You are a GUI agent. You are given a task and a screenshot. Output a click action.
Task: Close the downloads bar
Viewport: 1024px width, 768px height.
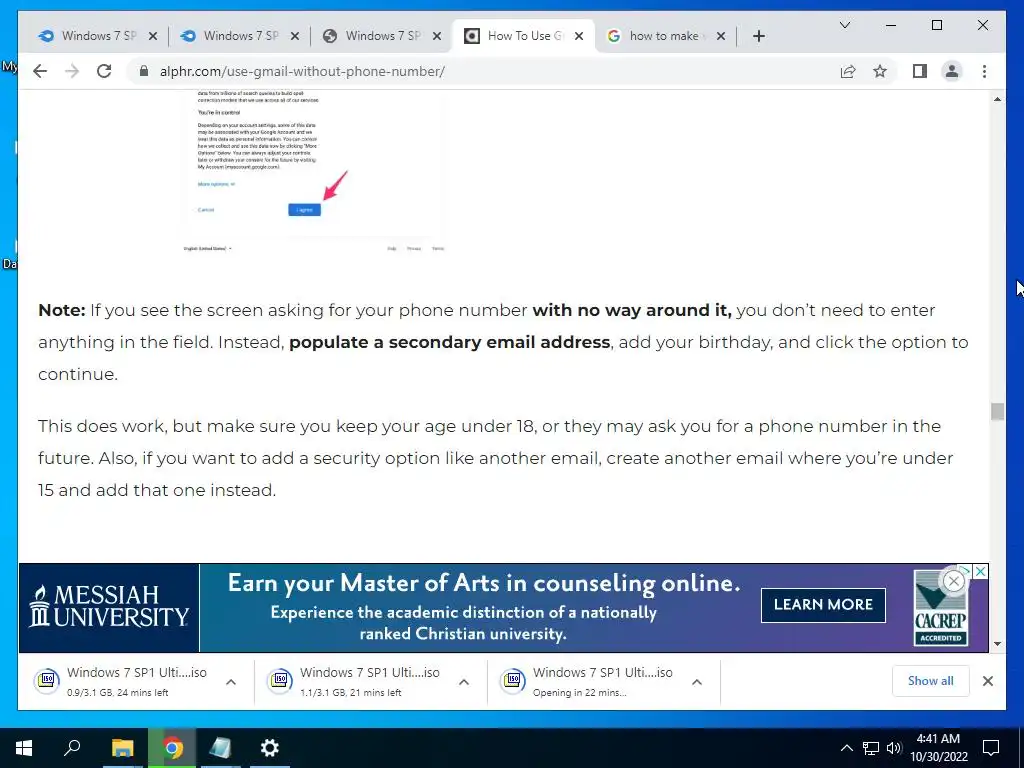(x=987, y=681)
